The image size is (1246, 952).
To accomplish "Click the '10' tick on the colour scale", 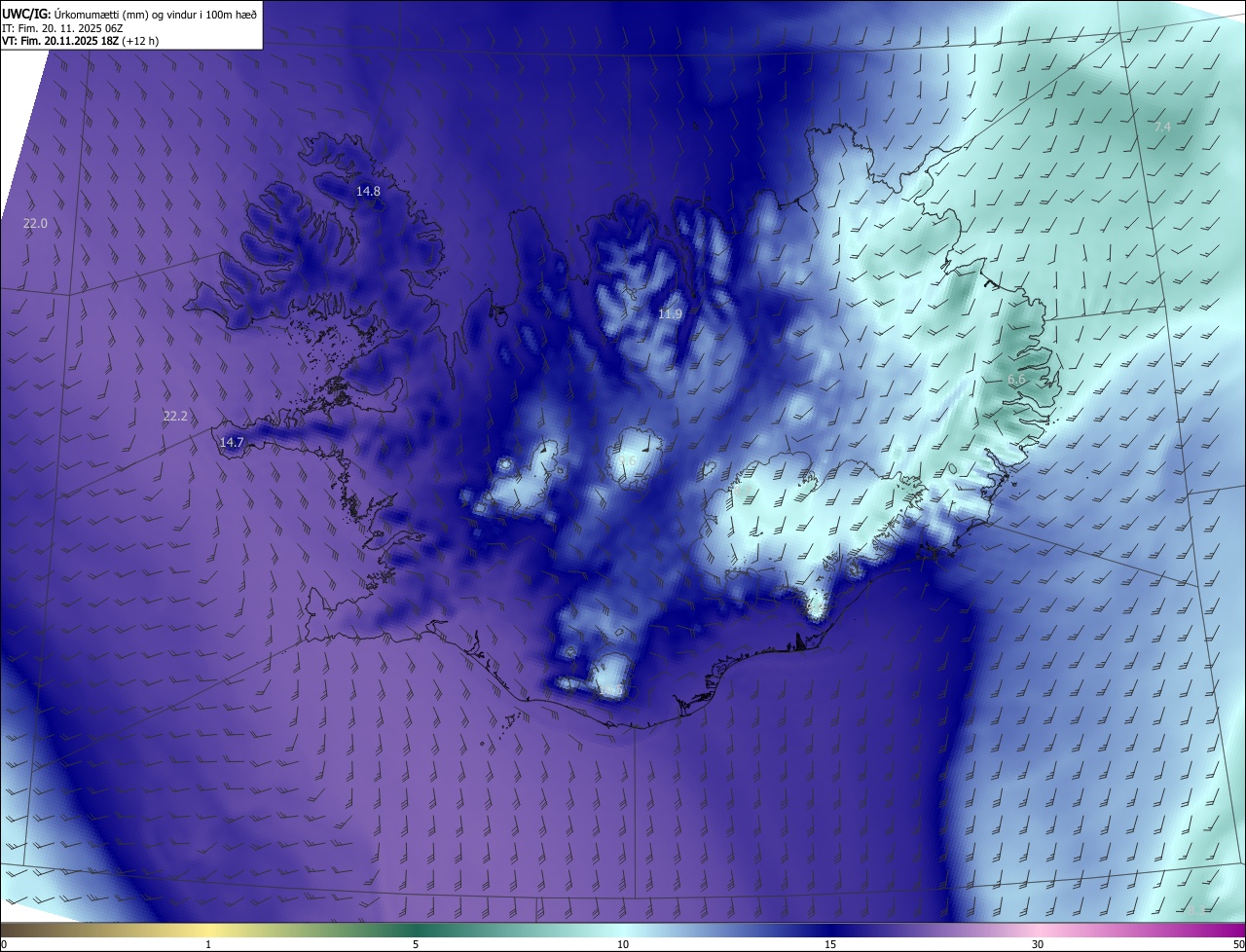I will click(x=623, y=945).
